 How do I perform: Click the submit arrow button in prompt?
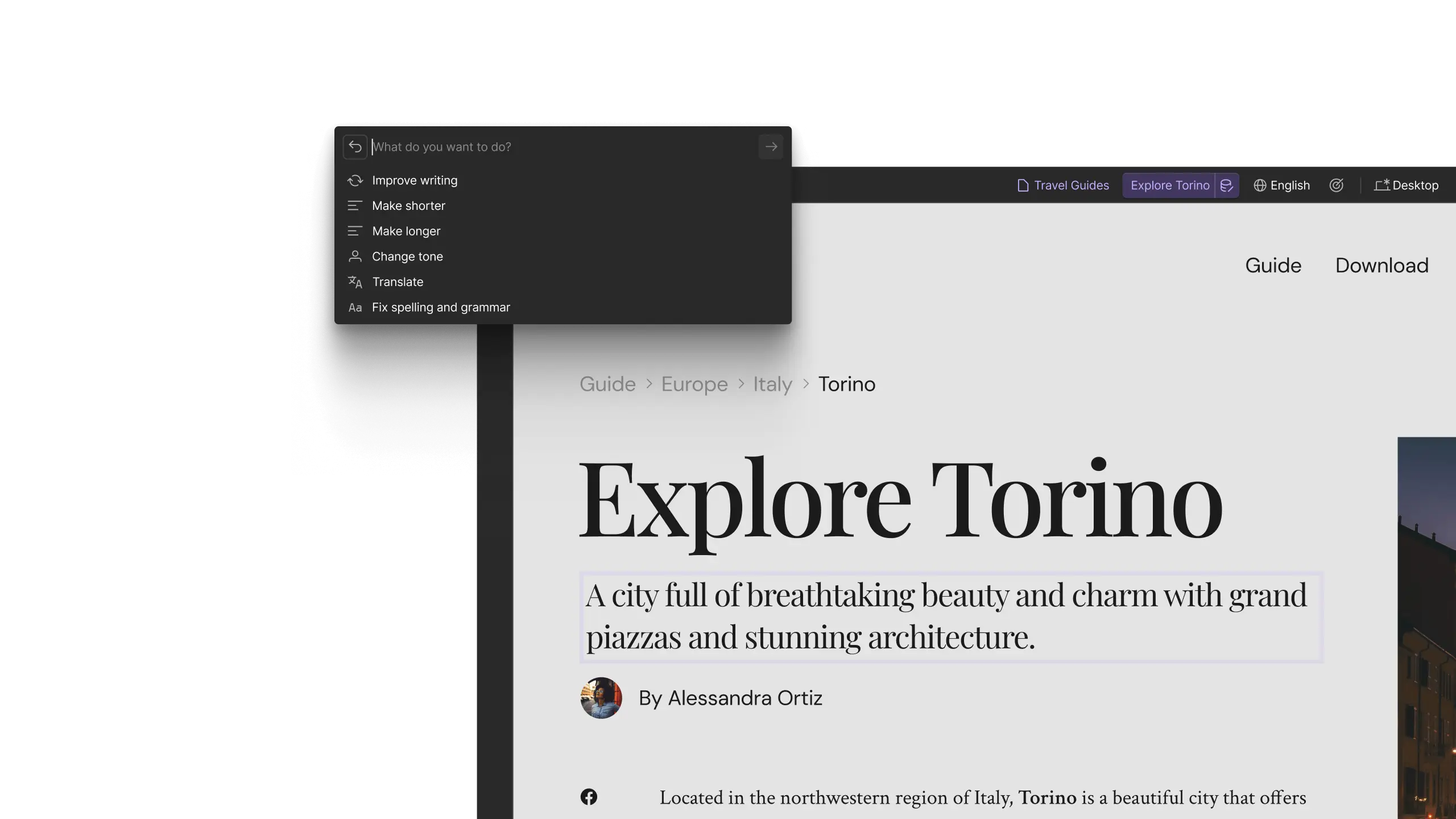pos(771,147)
